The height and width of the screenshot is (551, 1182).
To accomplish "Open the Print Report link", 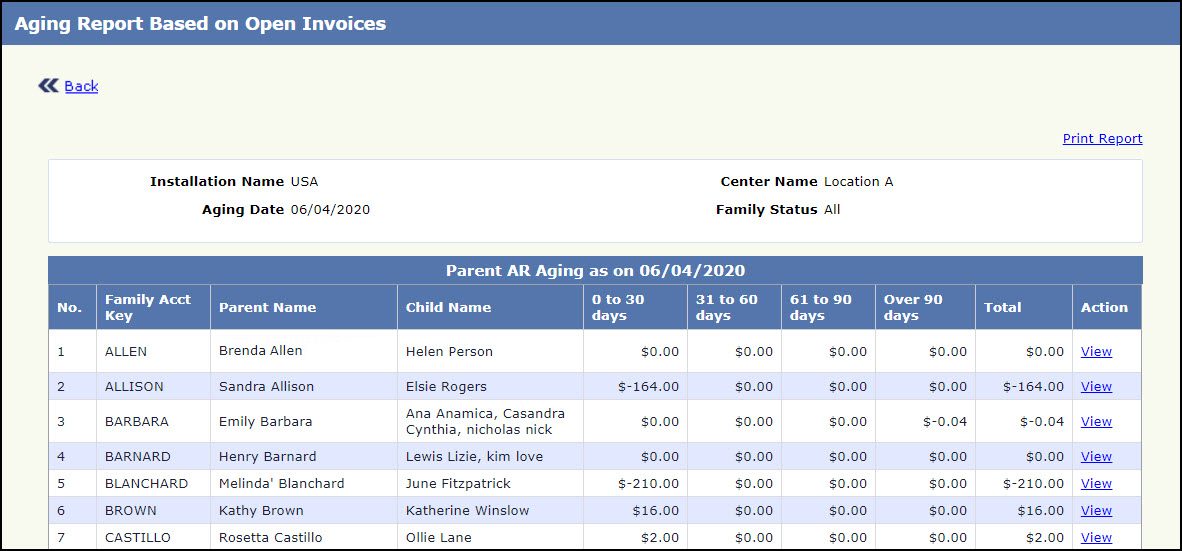I will tap(1102, 139).
